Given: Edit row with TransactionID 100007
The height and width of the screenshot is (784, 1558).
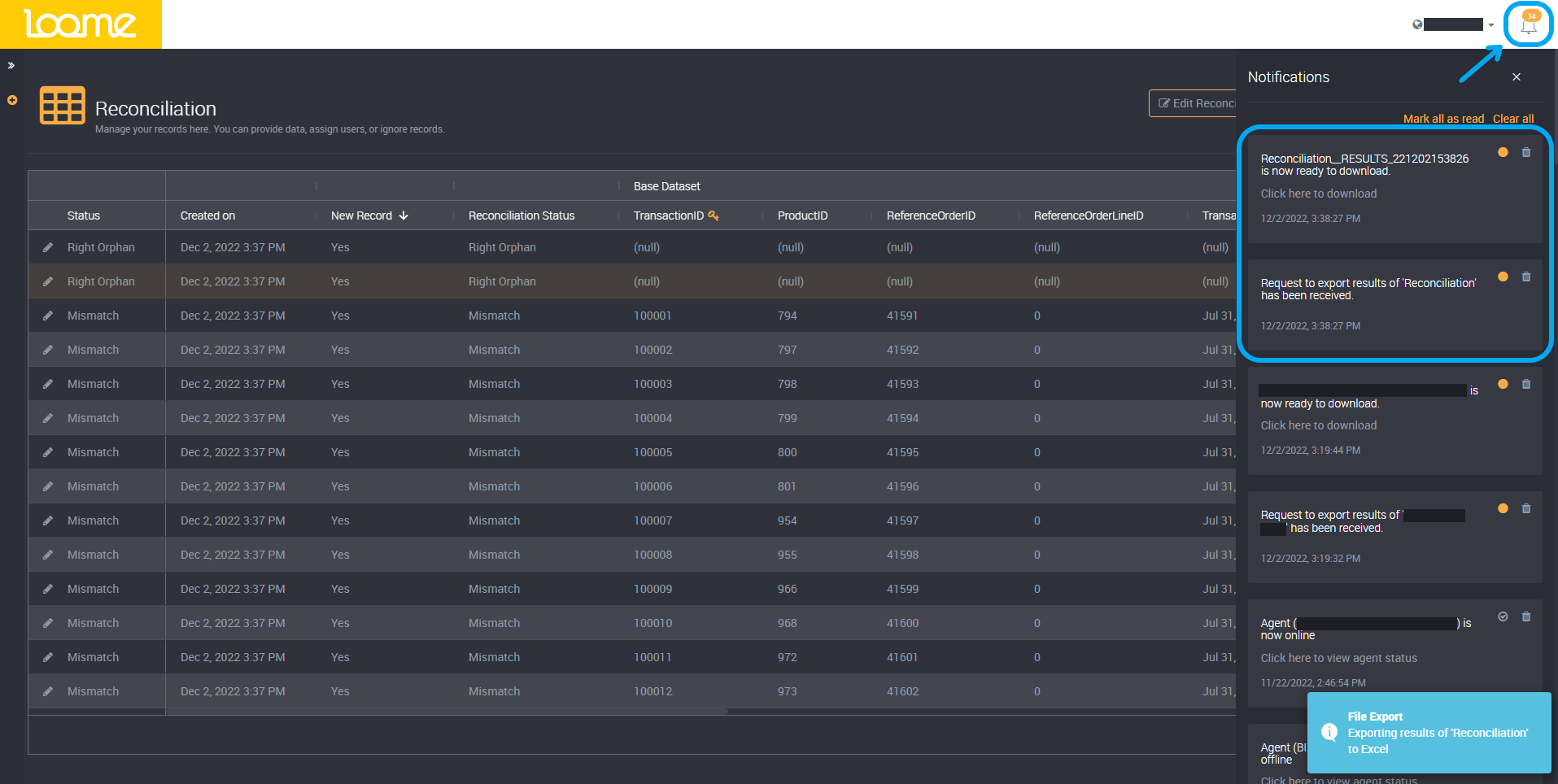Looking at the screenshot, I should pyautogui.click(x=48, y=520).
